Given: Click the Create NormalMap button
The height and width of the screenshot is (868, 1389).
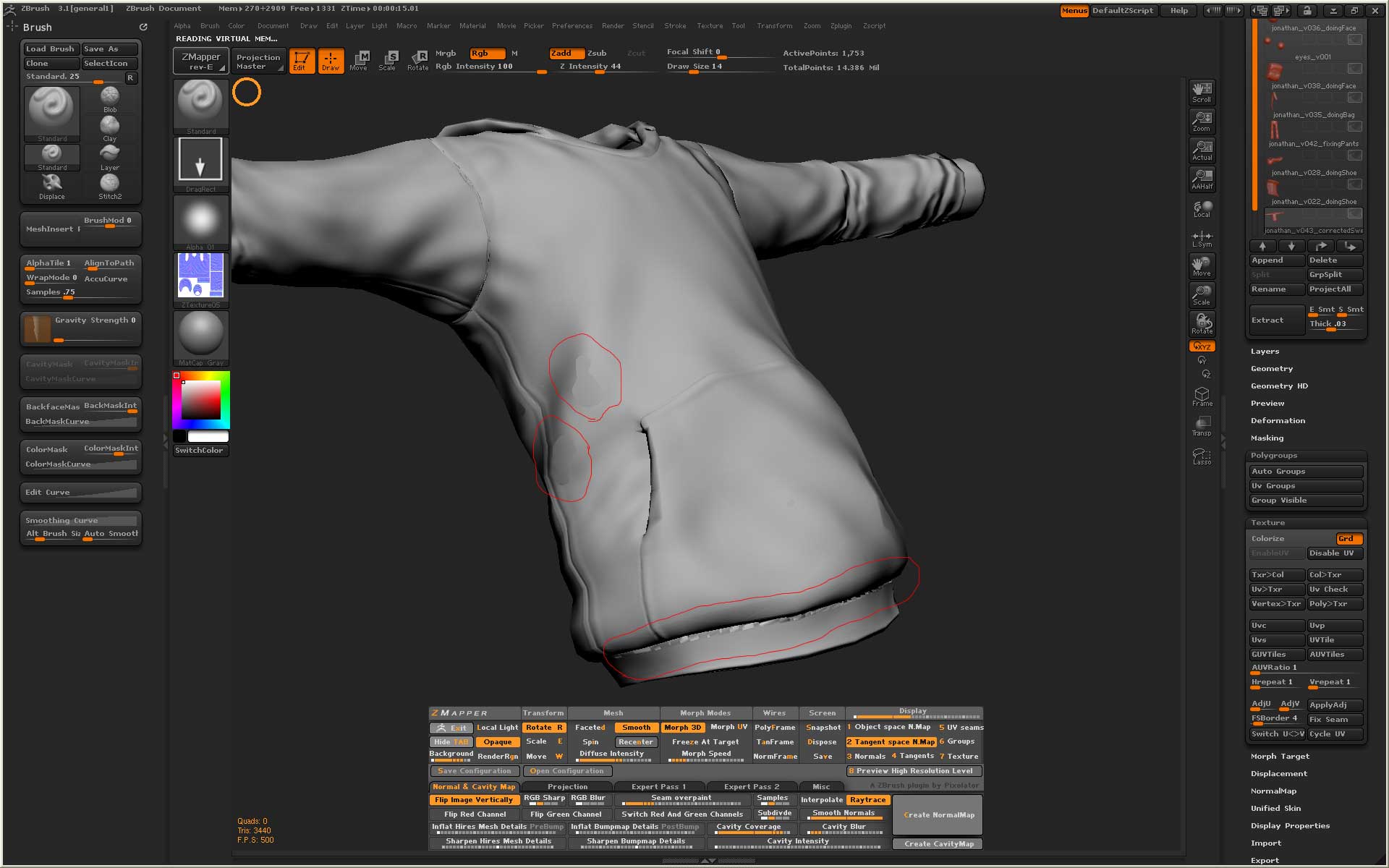Looking at the screenshot, I should point(938,815).
